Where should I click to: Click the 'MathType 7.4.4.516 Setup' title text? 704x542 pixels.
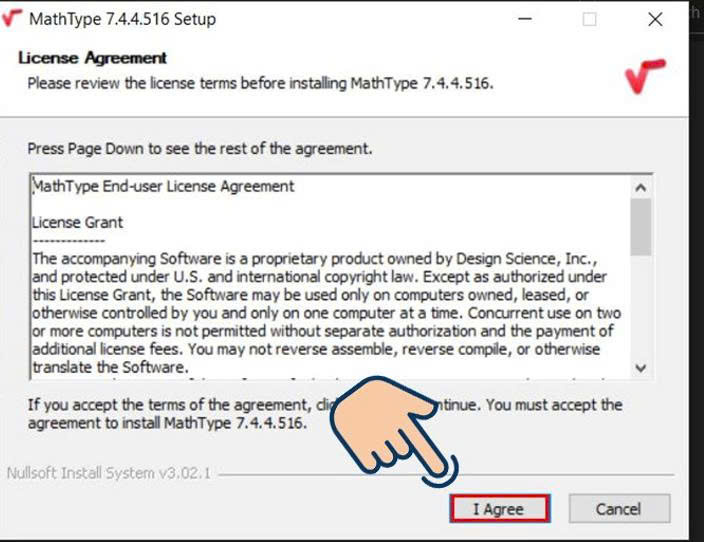(x=123, y=19)
